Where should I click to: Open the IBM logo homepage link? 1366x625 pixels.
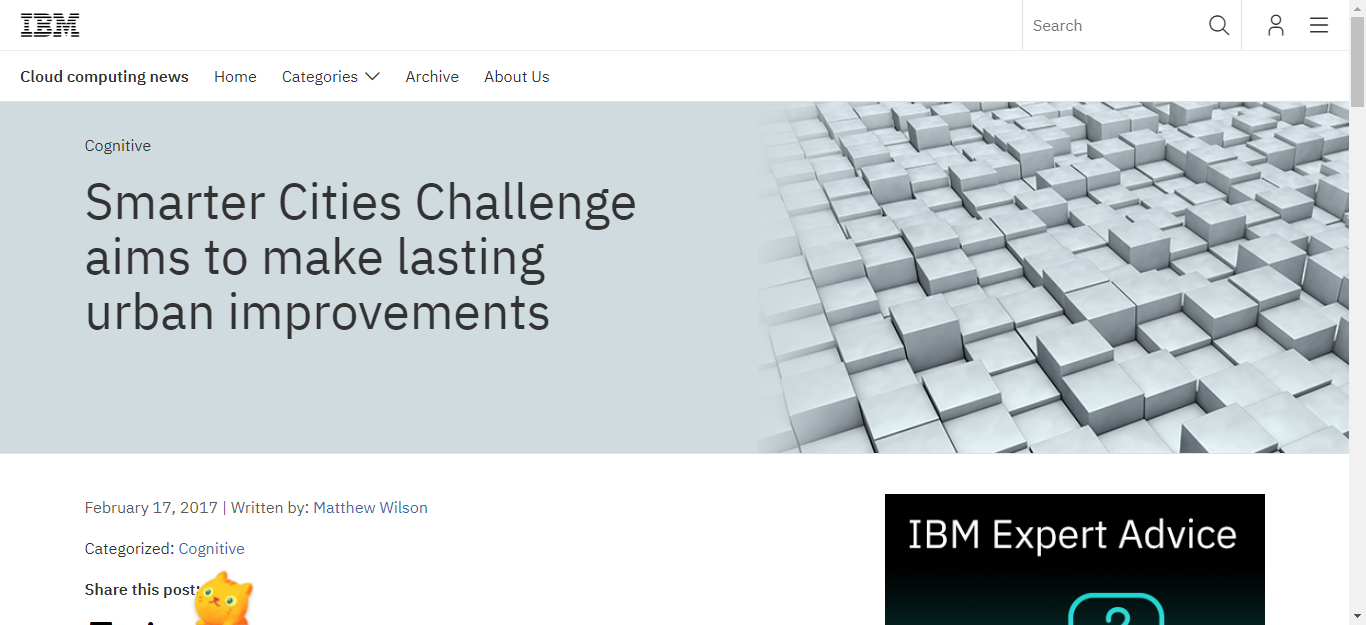50,25
